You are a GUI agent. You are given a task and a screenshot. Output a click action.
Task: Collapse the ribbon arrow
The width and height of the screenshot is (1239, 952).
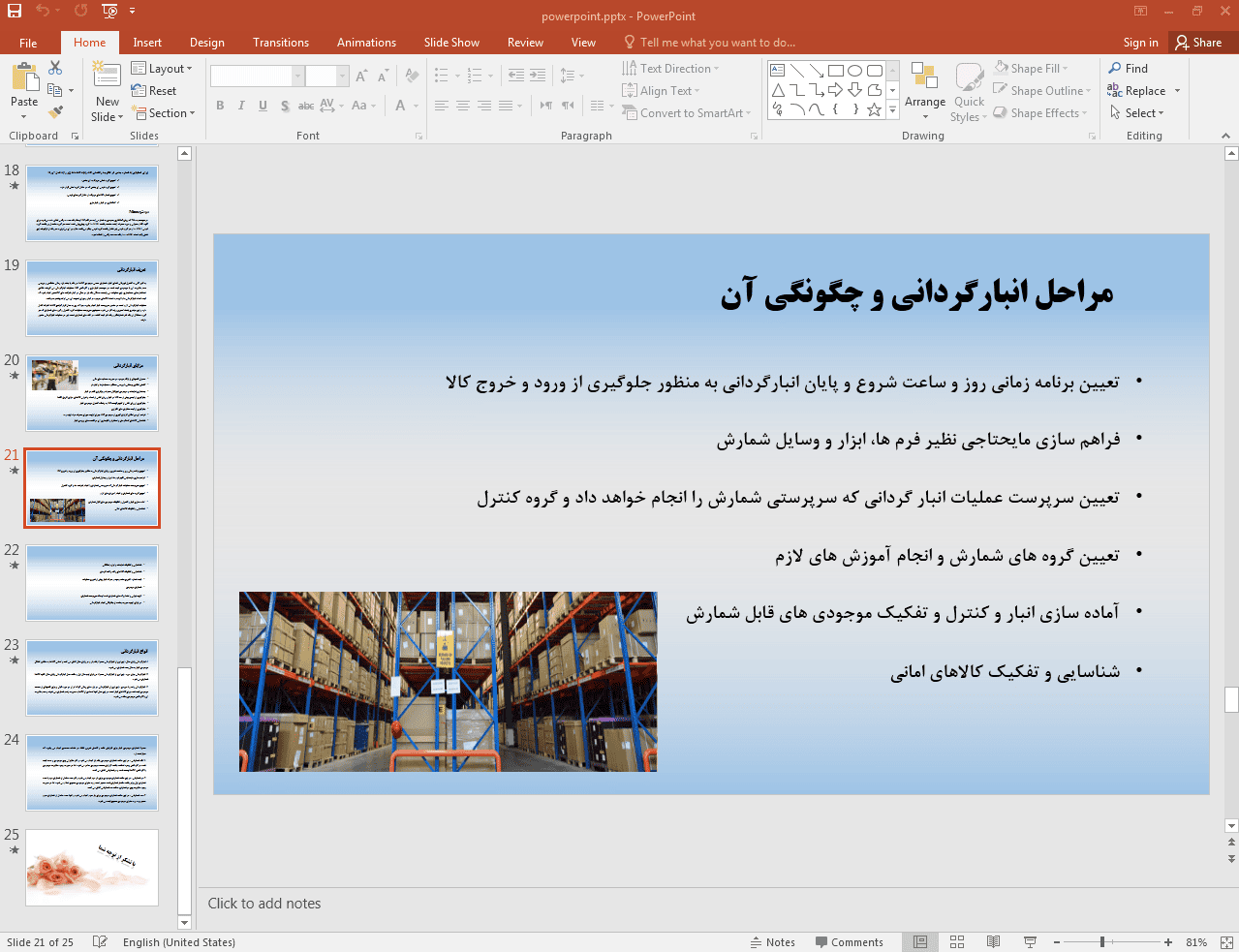1225,136
